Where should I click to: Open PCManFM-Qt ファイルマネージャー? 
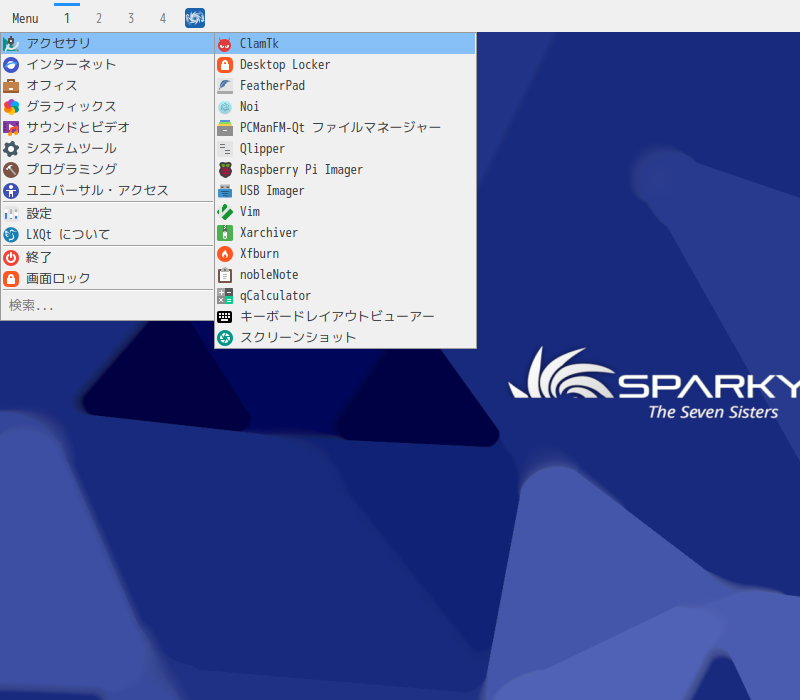345,128
